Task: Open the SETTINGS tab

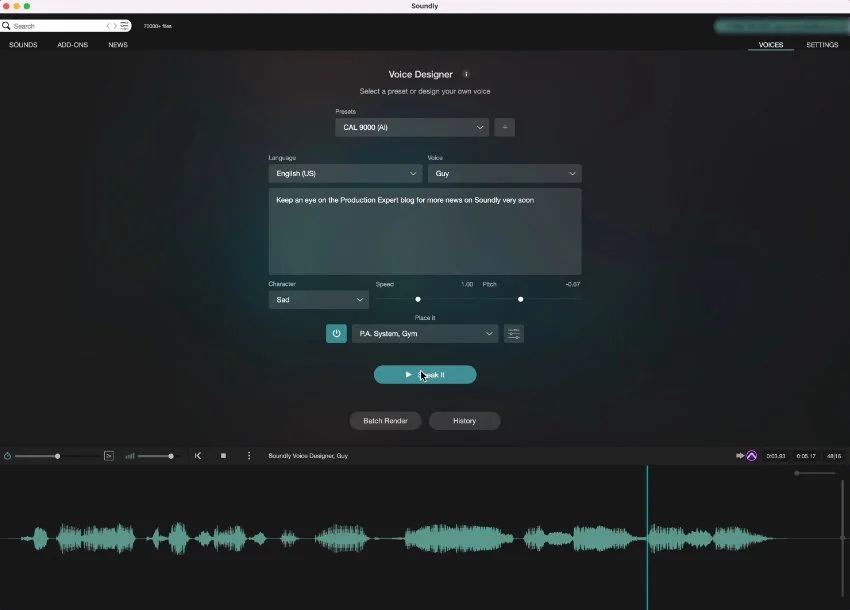Action: 822,44
